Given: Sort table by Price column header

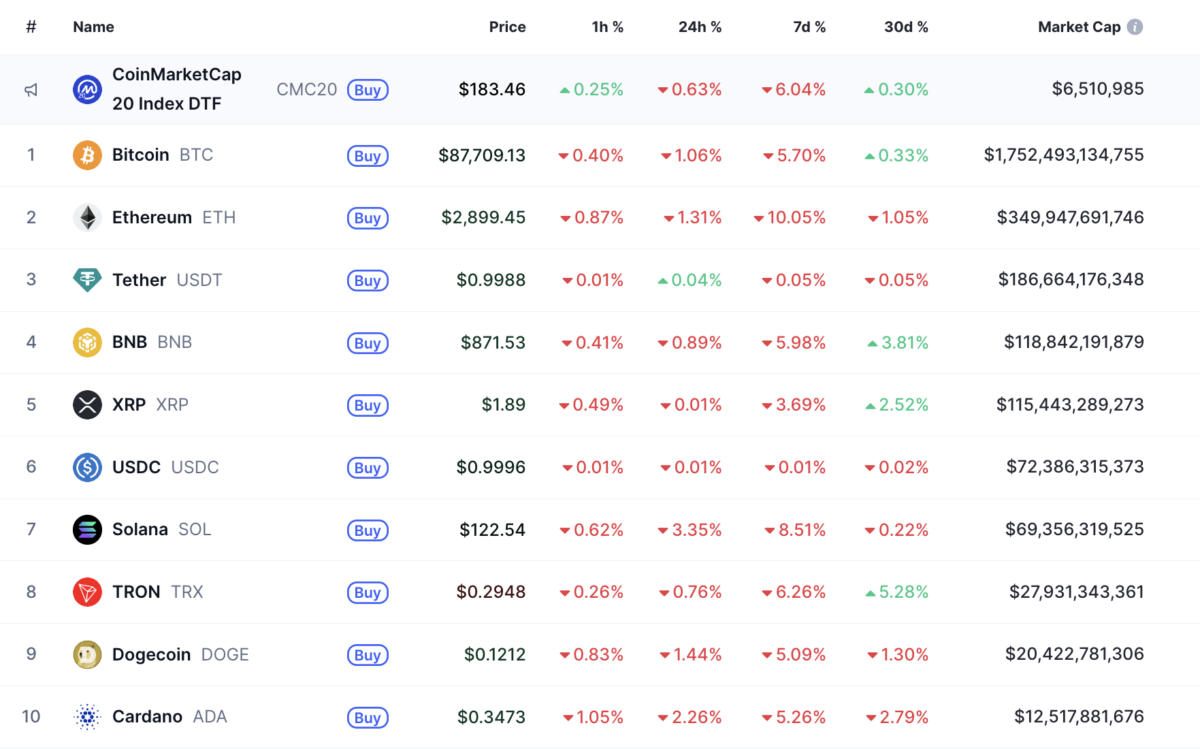Looking at the screenshot, I should click(x=507, y=27).
